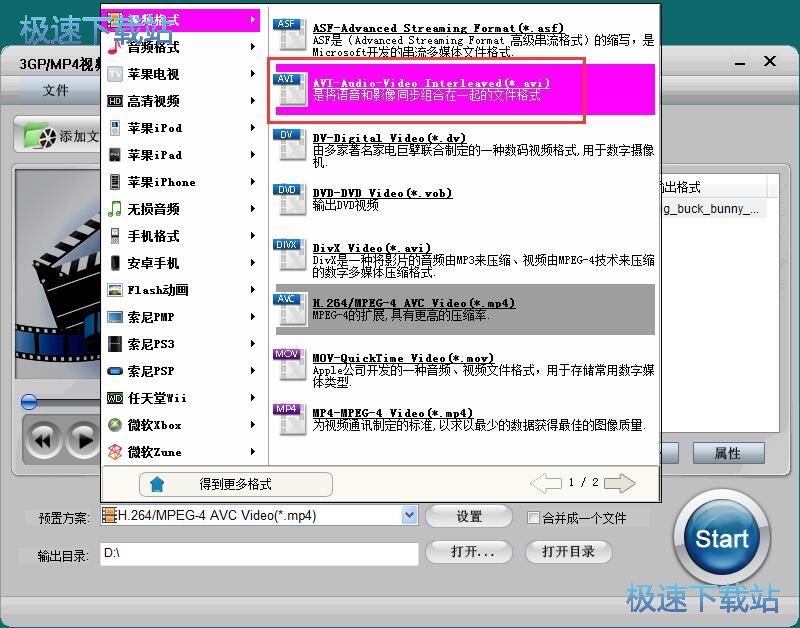The image size is (800, 628).
Task: Click the Microsoft Zune category icon
Action: click(115, 451)
